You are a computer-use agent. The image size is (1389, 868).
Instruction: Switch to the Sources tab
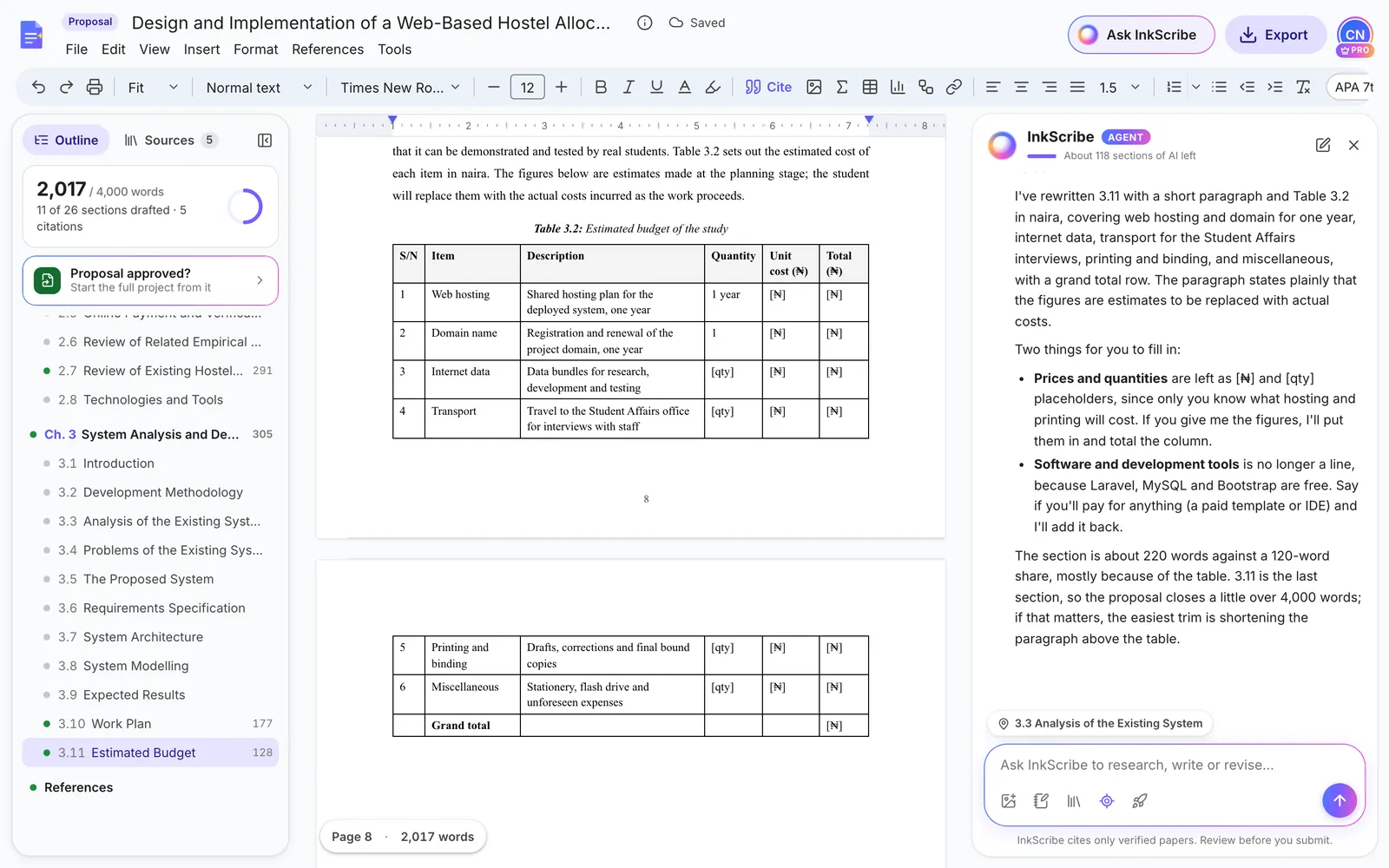click(x=169, y=140)
